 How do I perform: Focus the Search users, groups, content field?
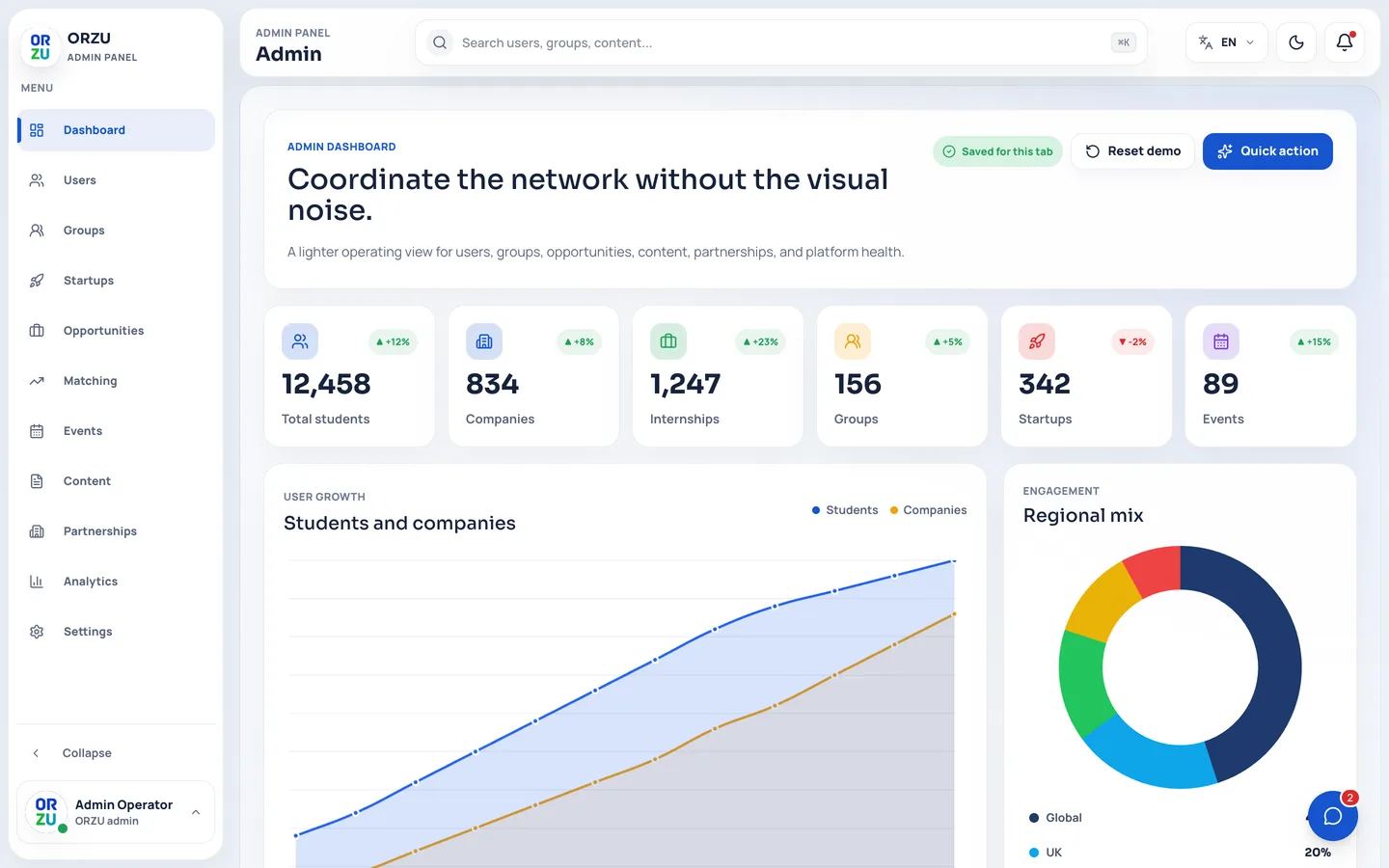(x=781, y=42)
